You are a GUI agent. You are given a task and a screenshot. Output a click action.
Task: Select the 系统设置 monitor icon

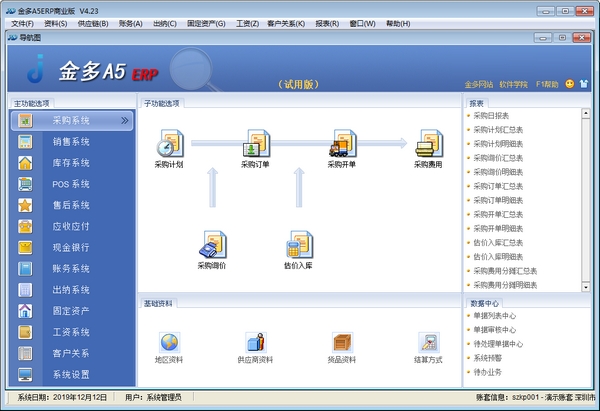[25, 375]
